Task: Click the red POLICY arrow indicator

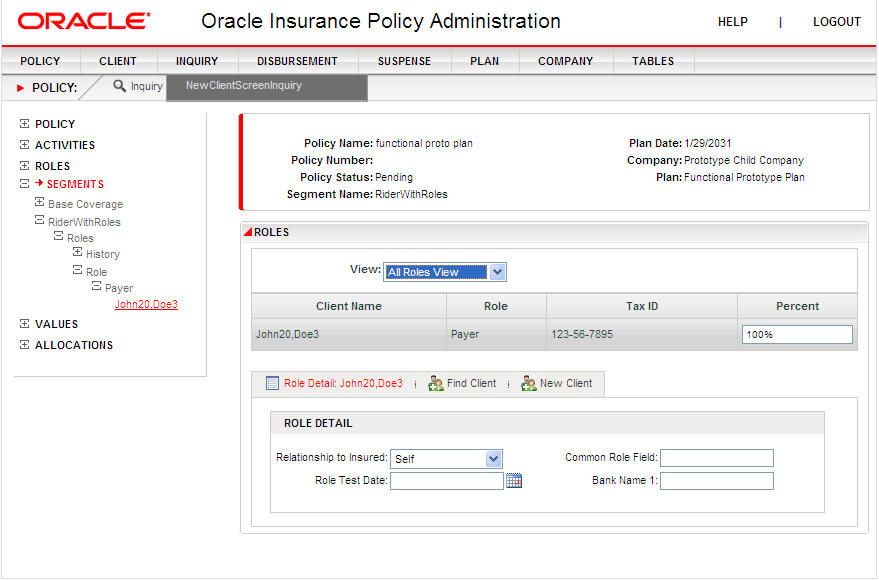Action: pyautogui.click(x=21, y=88)
